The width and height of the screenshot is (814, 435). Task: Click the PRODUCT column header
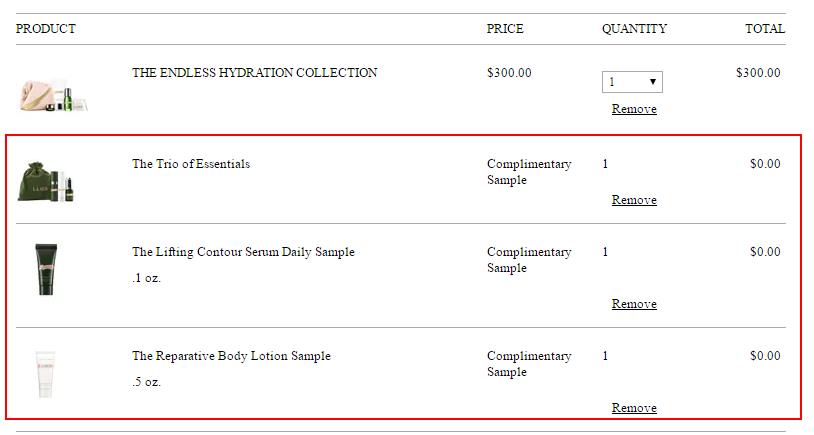[46, 29]
